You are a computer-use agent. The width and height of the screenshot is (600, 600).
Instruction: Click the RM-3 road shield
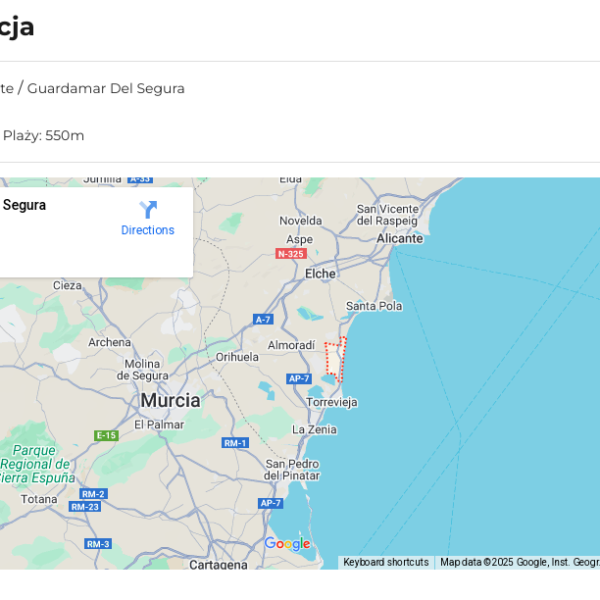pos(98,544)
